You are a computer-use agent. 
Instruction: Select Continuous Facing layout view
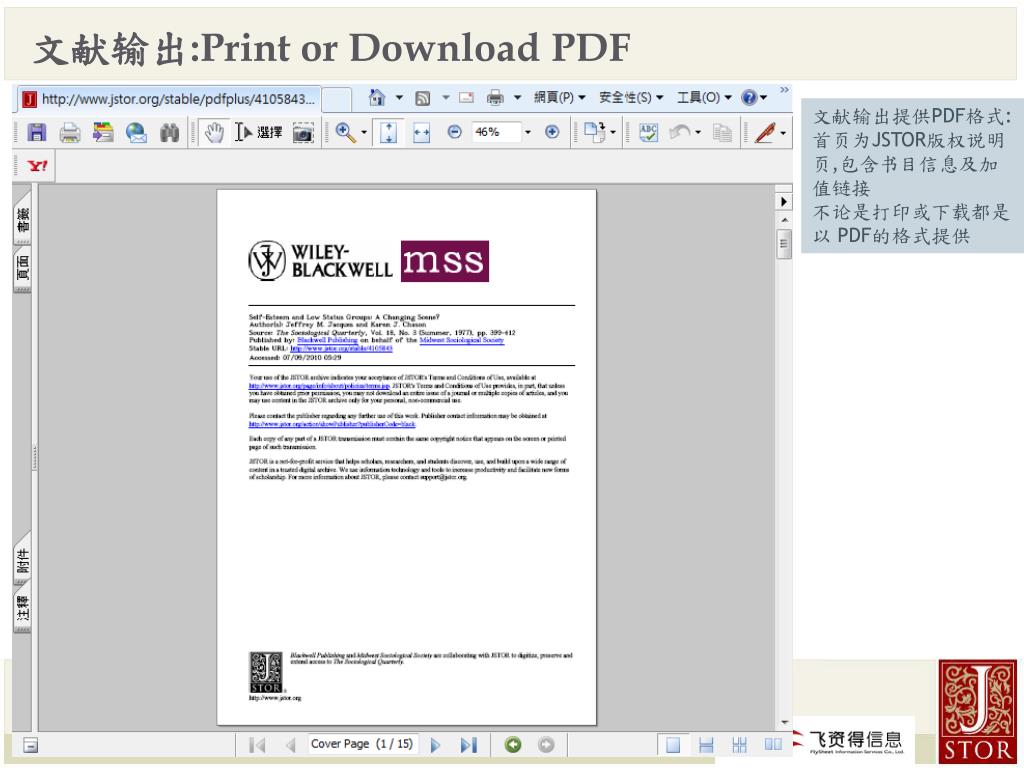(739, 744)
